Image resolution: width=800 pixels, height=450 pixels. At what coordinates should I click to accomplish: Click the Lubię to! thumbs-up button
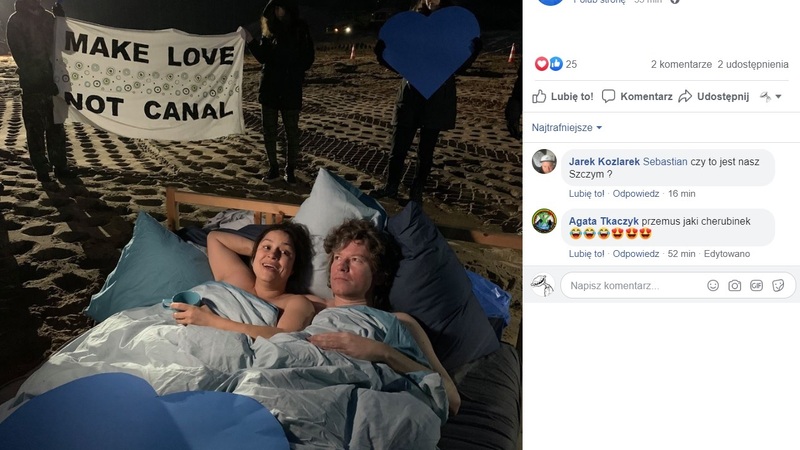(563, 96)
